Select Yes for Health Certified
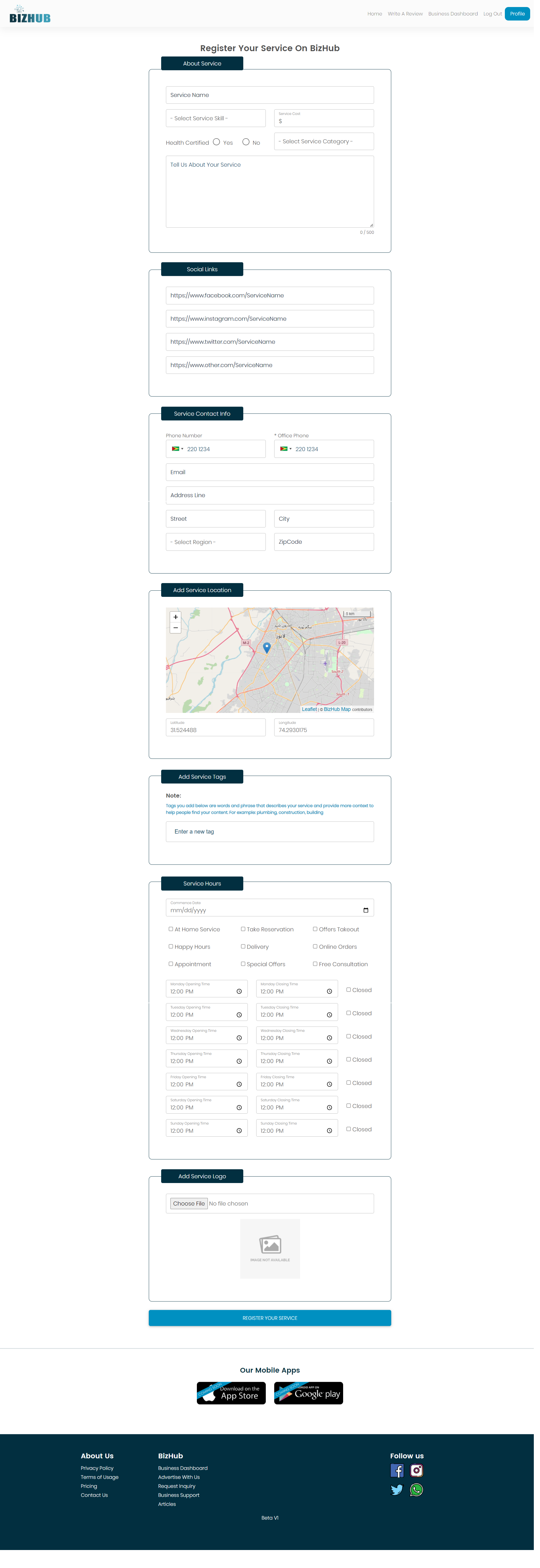 [x=216, y=142]
